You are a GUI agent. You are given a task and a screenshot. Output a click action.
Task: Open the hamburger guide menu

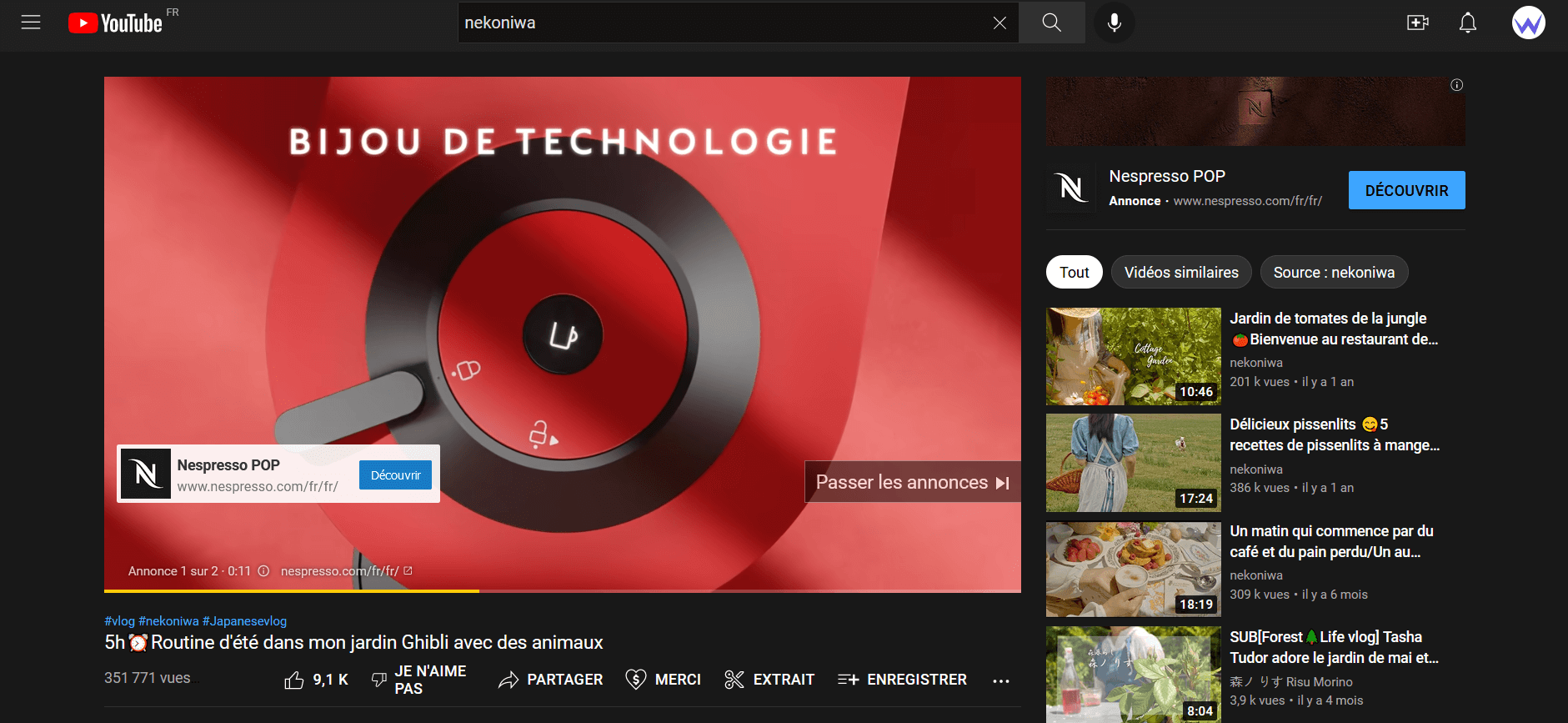(x=31, y=23)
